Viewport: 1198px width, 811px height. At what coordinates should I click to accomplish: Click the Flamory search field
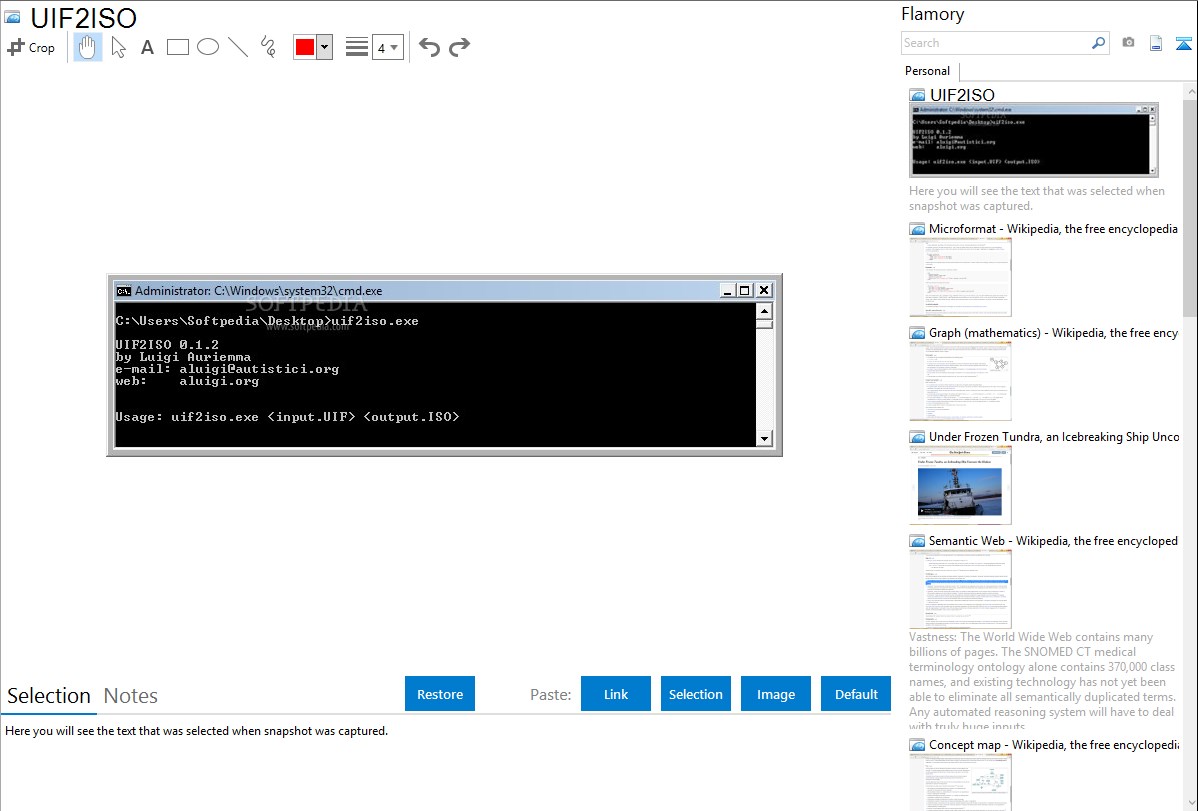tap(995, 43)
